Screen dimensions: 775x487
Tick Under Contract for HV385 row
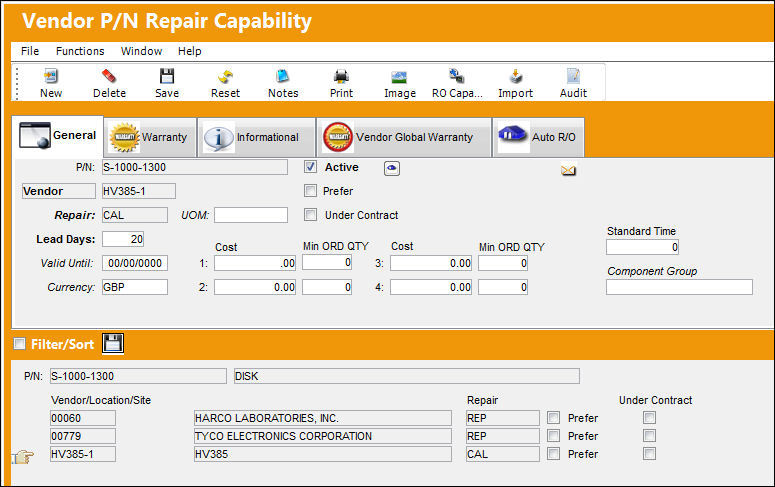649,454
